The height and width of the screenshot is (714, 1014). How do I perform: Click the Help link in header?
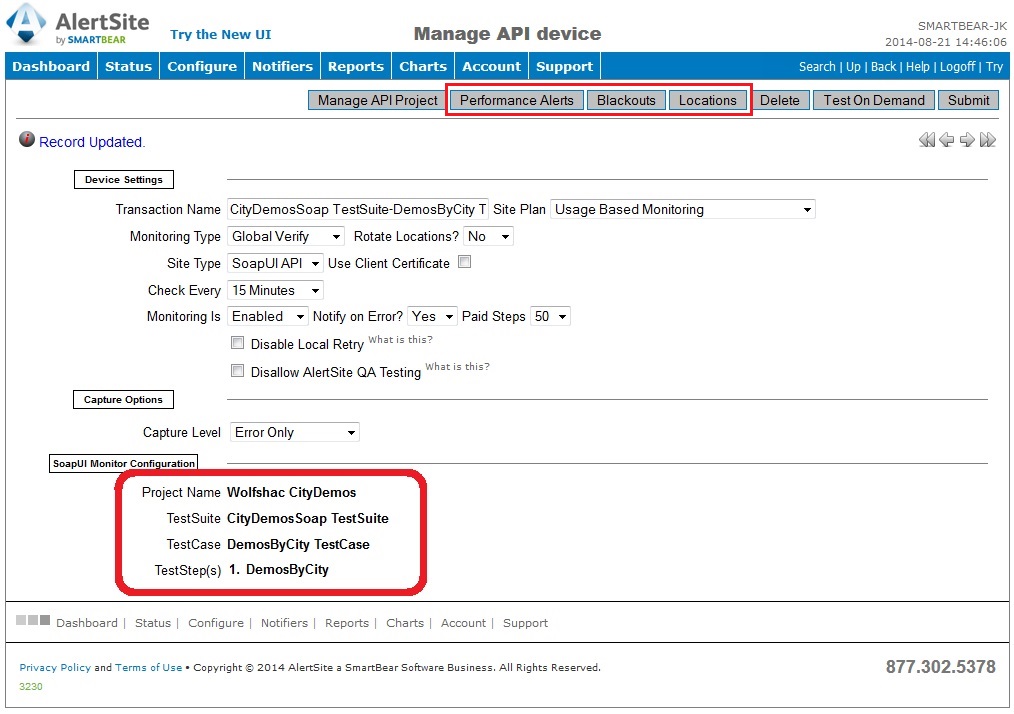coord(918,67)
